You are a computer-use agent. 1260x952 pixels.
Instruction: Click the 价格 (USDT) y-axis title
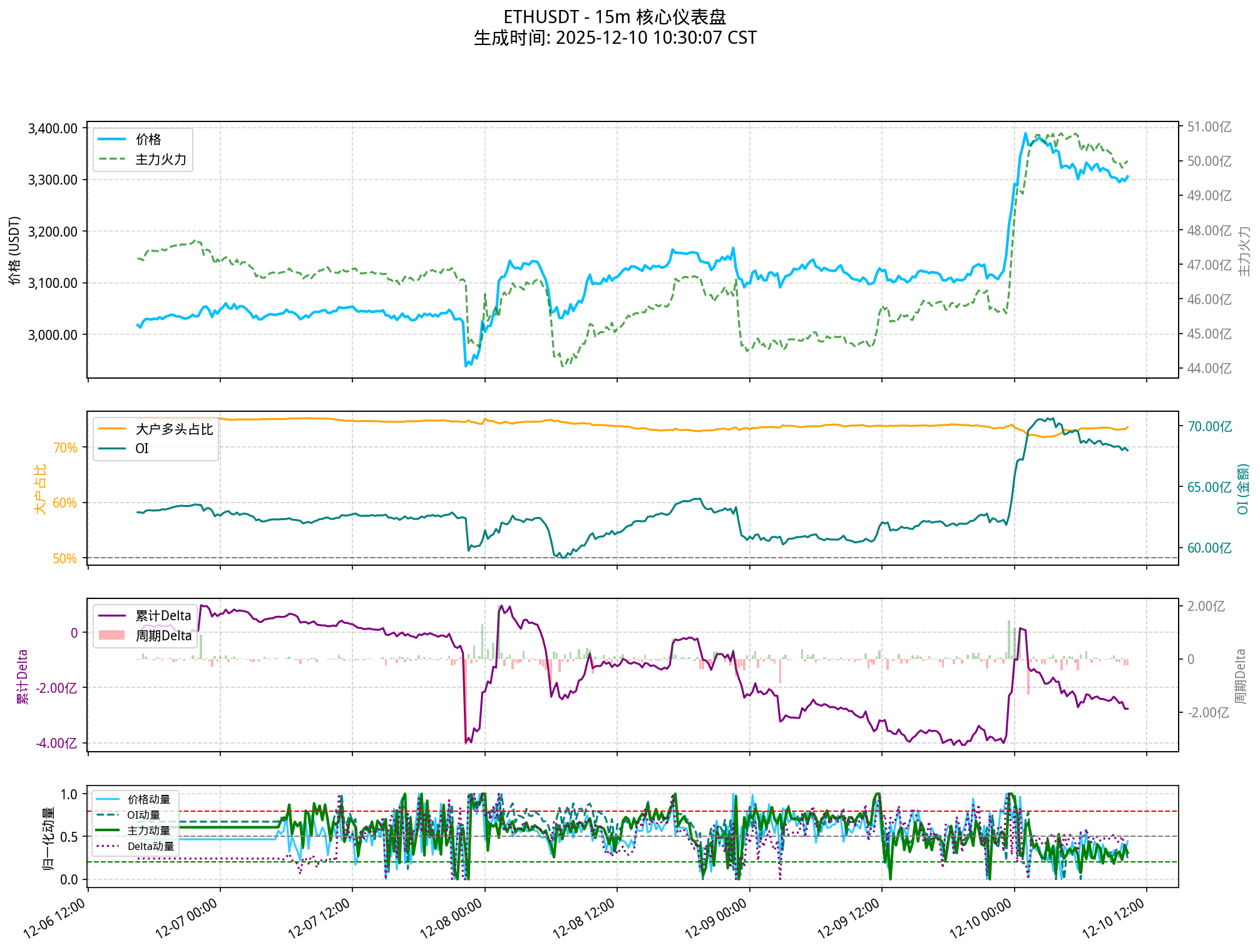click(15, 250)
